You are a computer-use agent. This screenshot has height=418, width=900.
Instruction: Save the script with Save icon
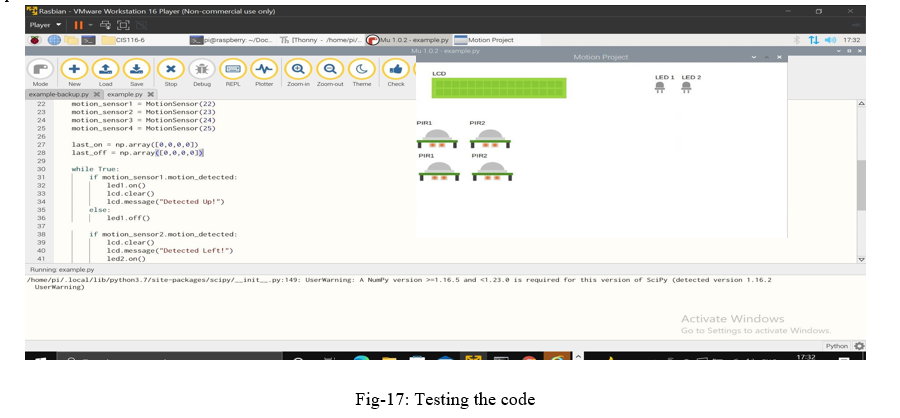(x=137, y=70)
